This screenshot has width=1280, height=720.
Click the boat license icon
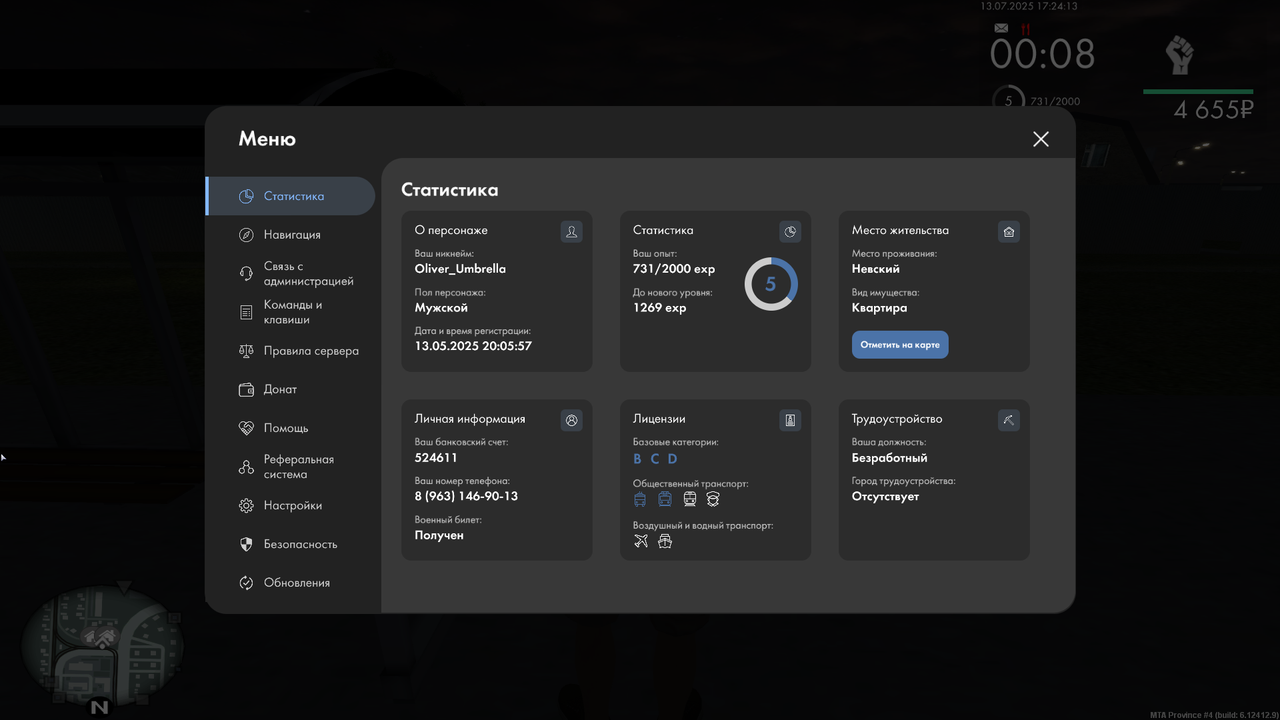[x=665, y=541]
